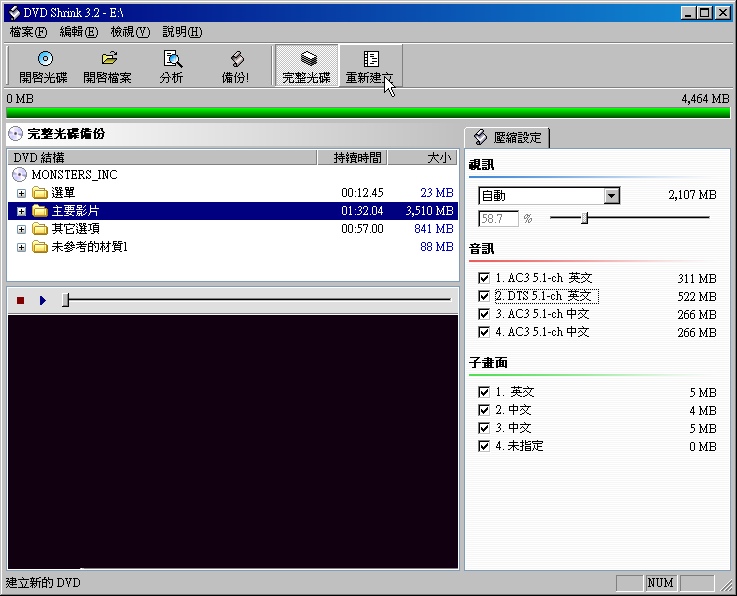Expand the 選單 tree node
Viewport: 737px width, 596px height.
coord(21,193)
